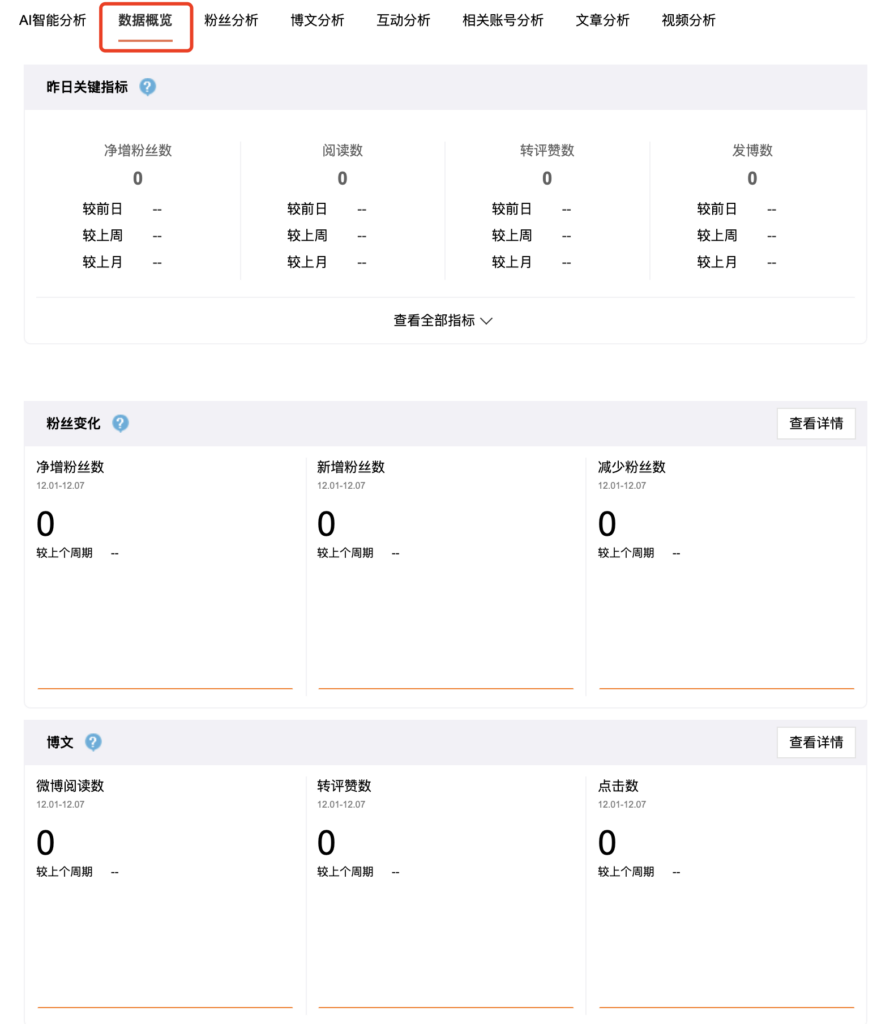Open 博文分析 tab
The height and width of the screenshot is (1024, 873).
[x=317, y=20]
